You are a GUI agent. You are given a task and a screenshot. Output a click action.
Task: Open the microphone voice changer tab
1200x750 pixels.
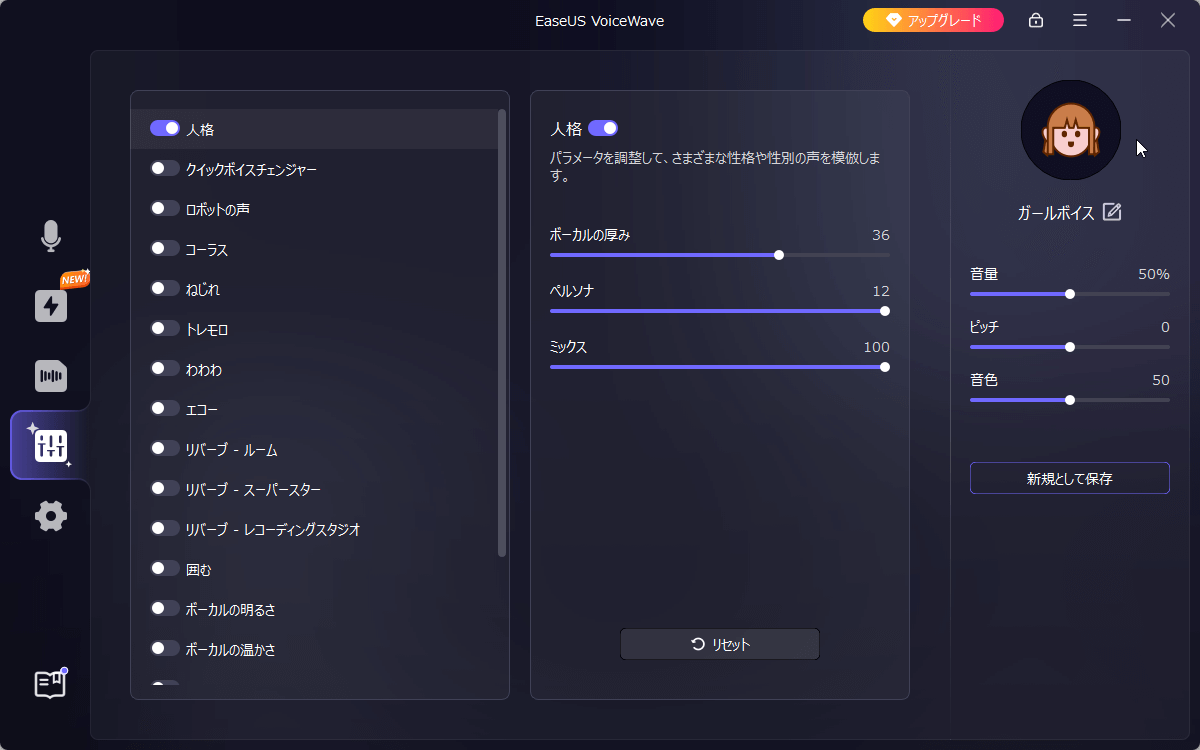(x=50, y=236)
